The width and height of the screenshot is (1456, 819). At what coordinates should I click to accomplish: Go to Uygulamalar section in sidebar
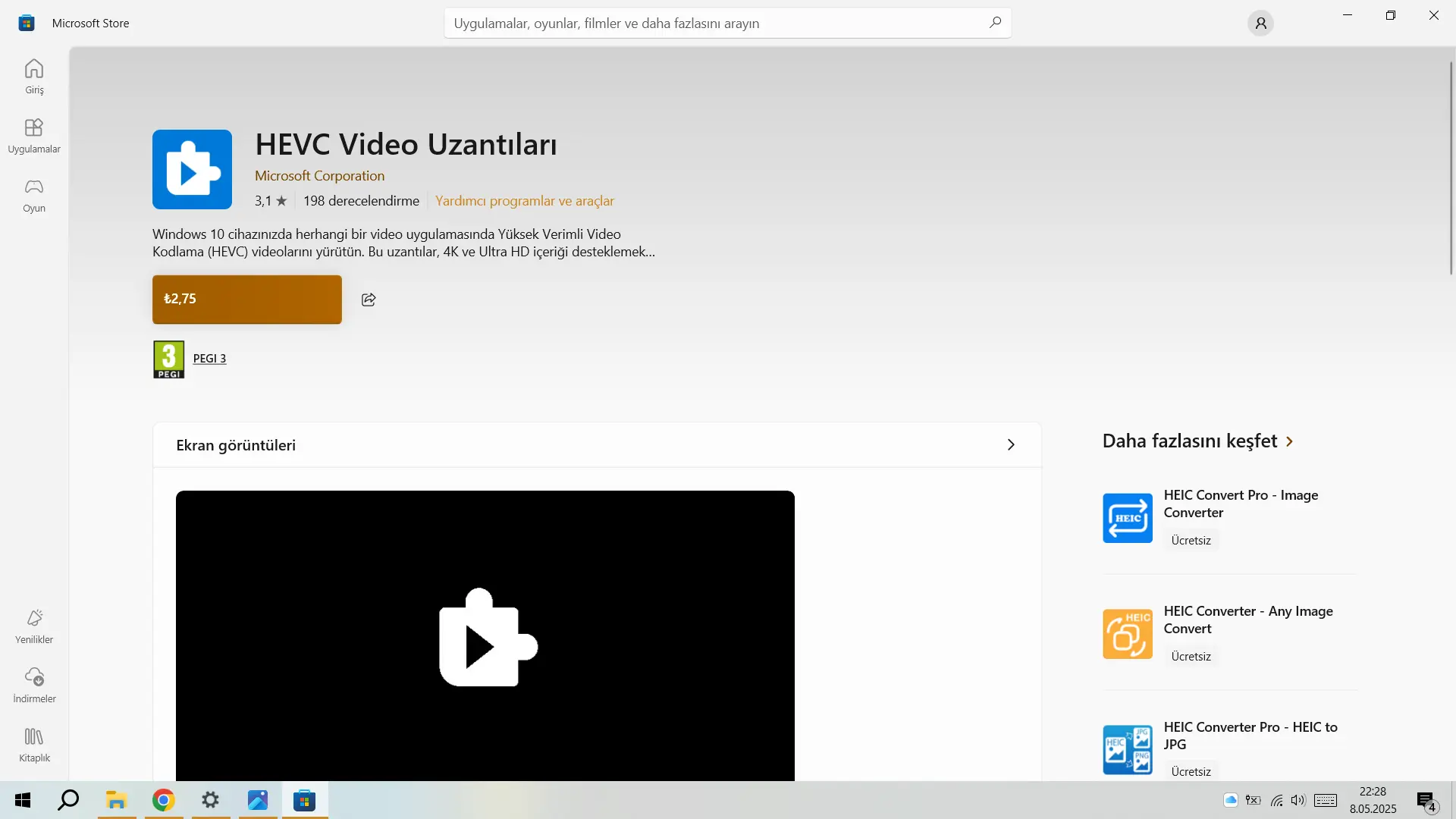[x=34, y=136]
